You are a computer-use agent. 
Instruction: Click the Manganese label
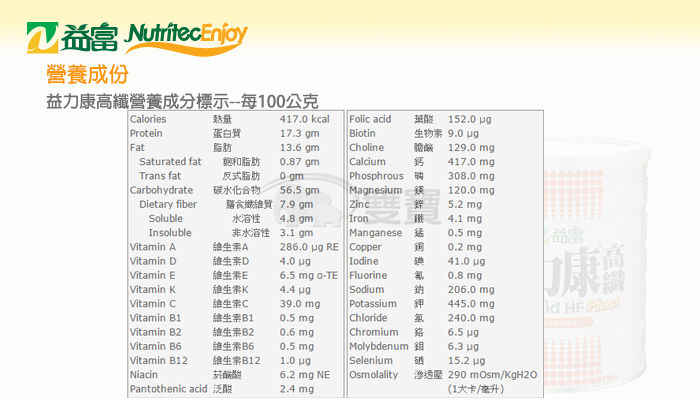(375, 233)
